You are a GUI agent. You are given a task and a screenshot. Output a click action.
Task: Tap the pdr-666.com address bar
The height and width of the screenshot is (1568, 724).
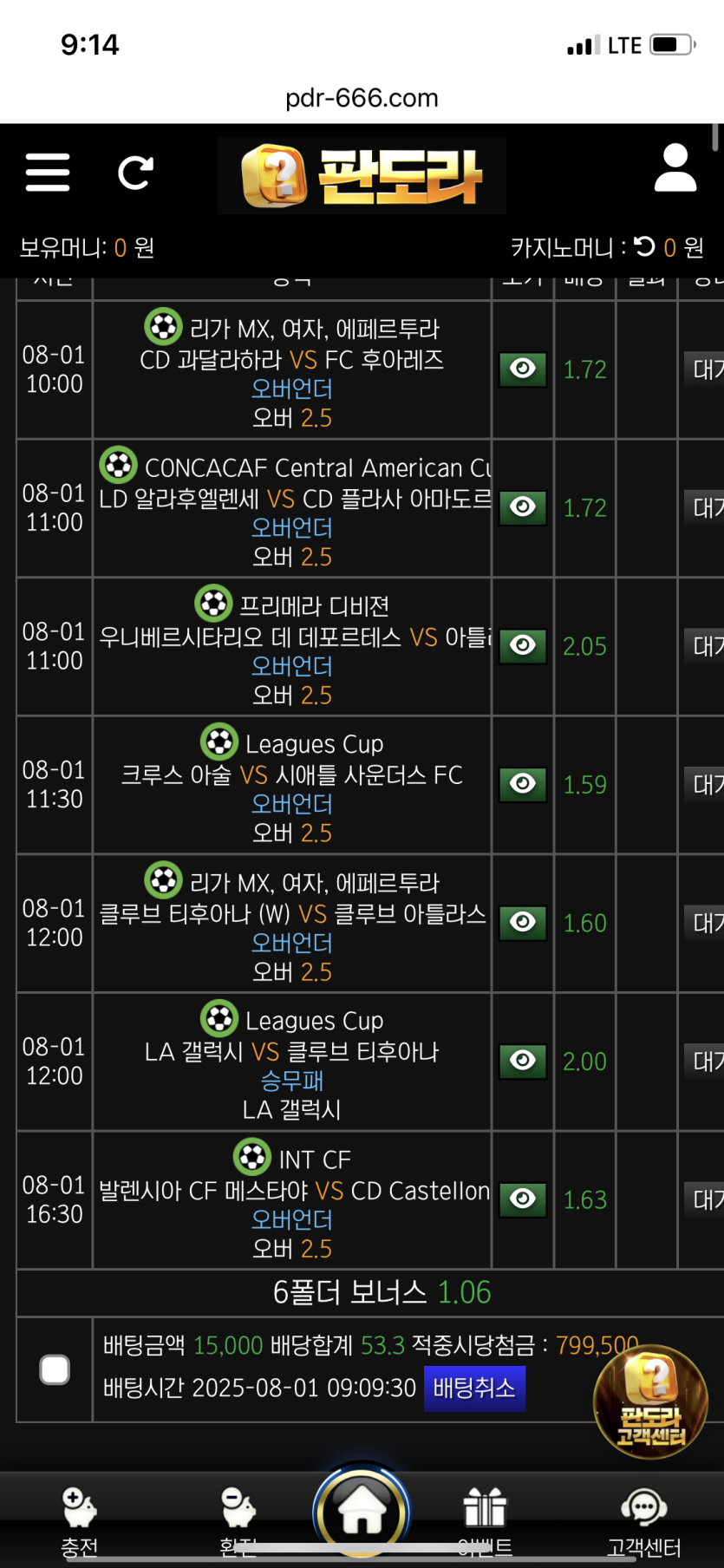[x=362, y=98]
